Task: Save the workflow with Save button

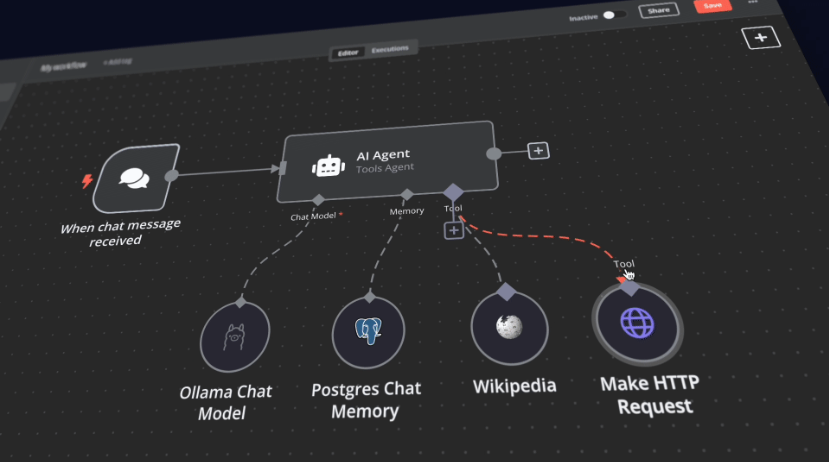Action: point(712,5)
